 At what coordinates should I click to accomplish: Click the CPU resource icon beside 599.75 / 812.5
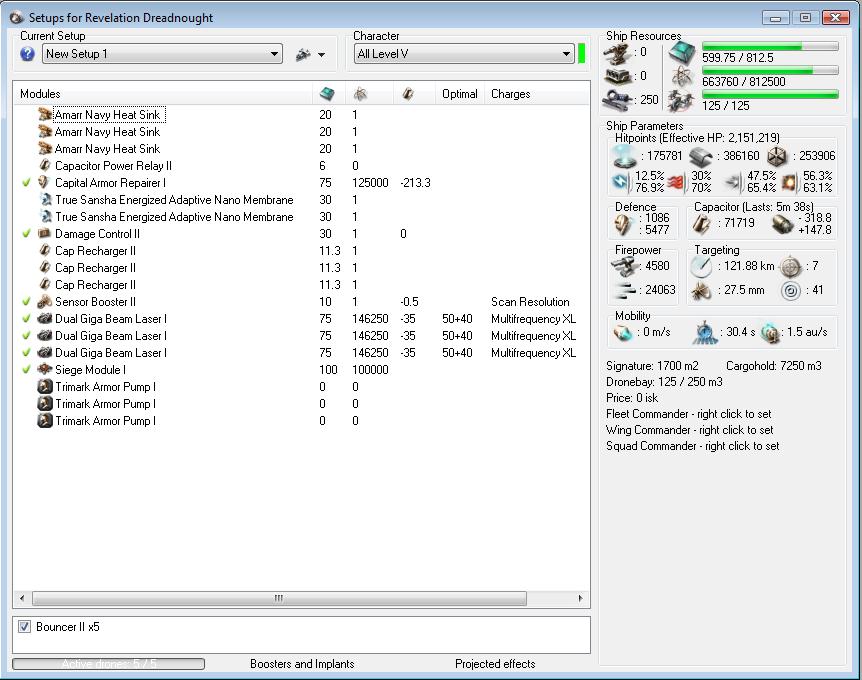[682, 53]
